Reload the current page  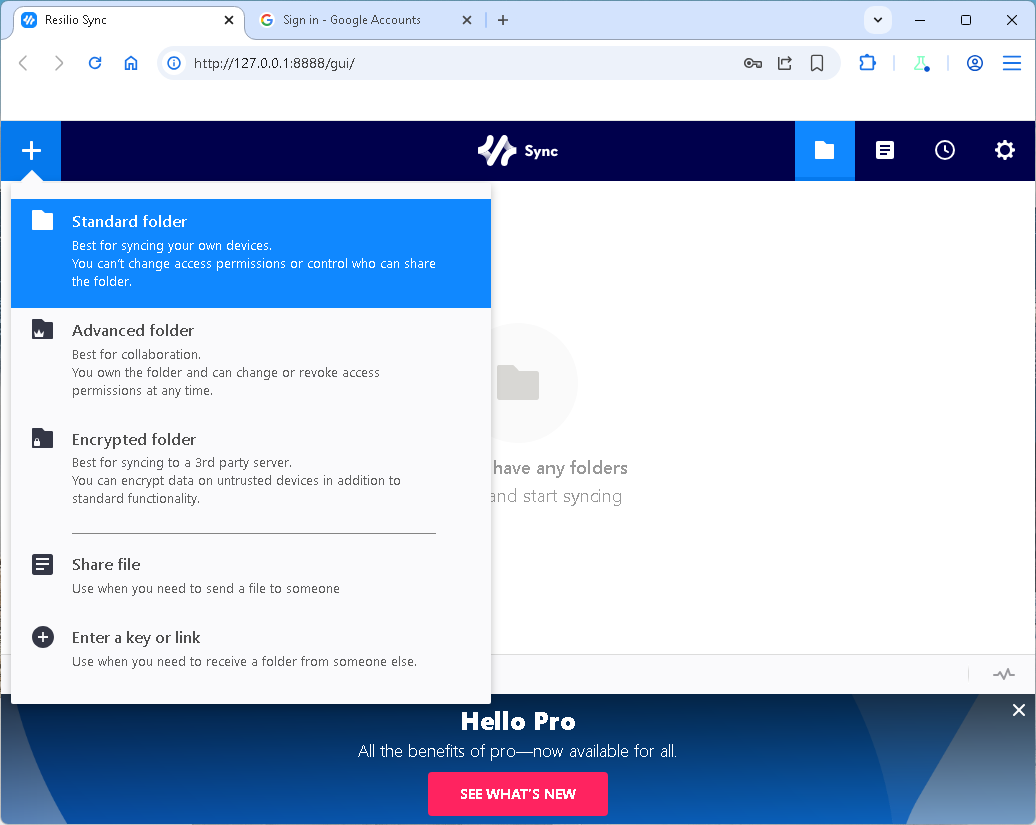pos(95,63)
